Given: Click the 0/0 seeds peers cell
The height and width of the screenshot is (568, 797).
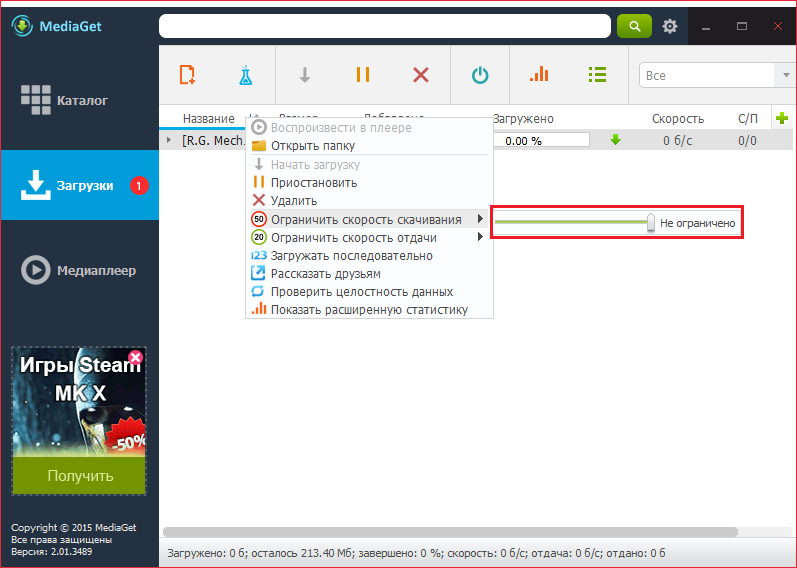Looking at the screenshot, I should click(747, 140).
